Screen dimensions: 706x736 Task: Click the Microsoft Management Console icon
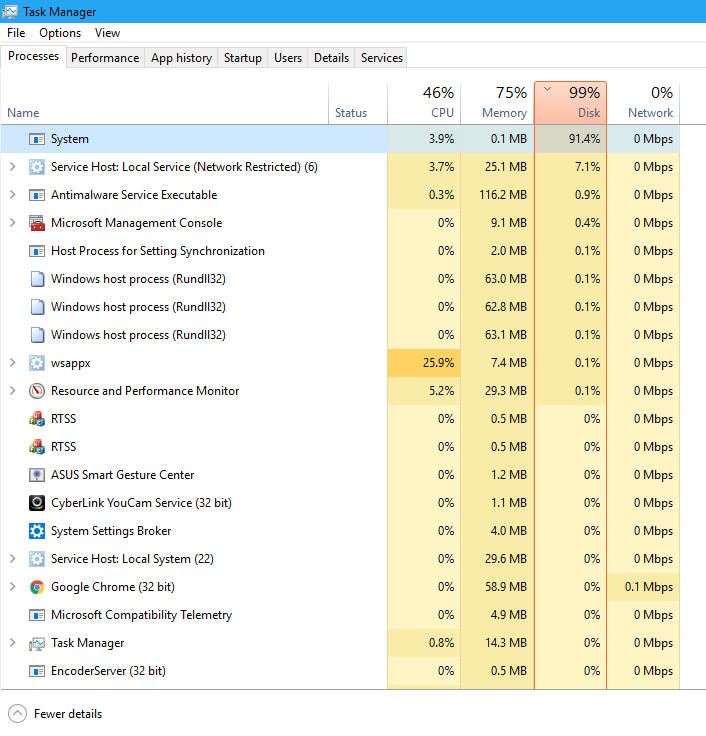tap(37, 222)
